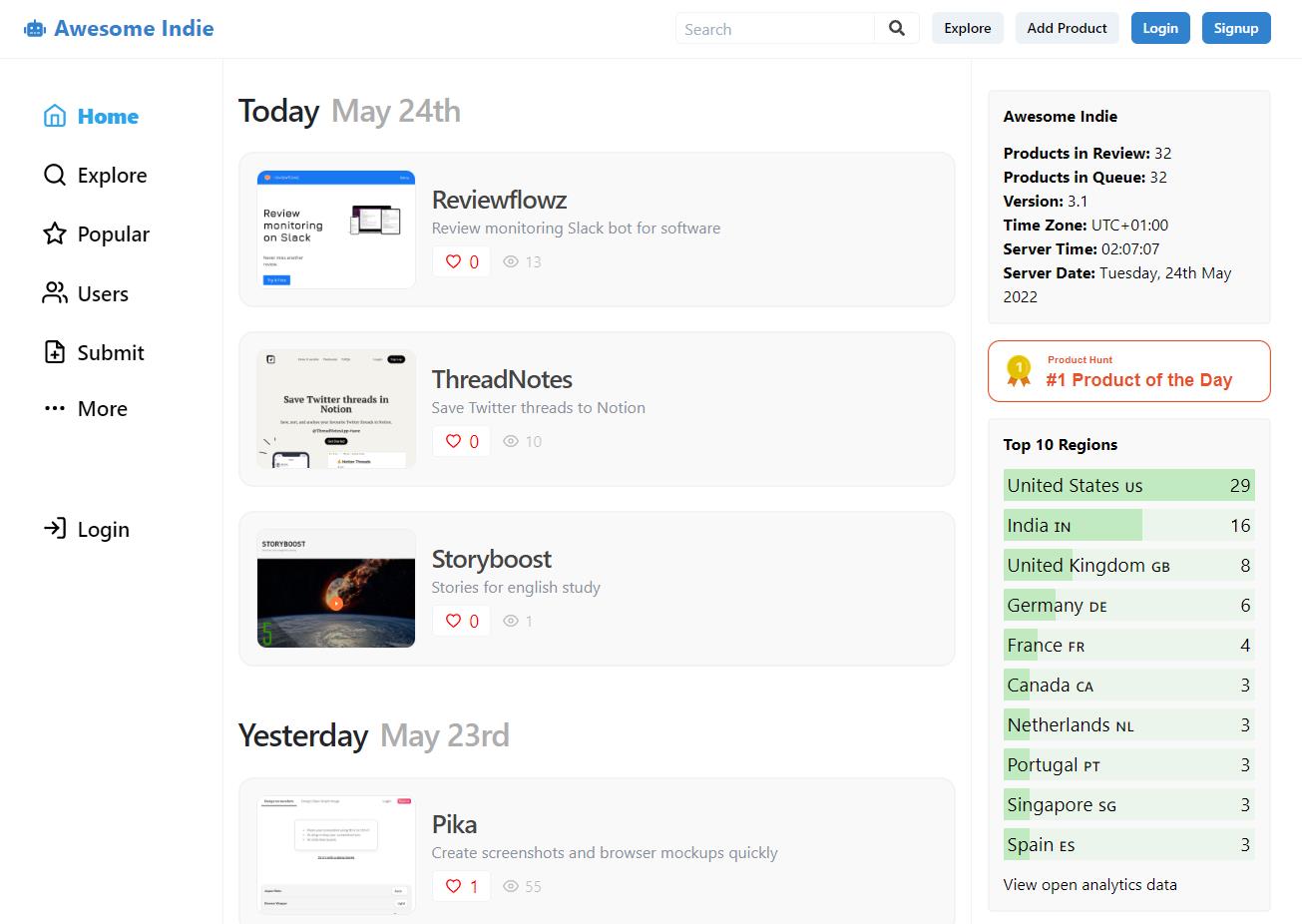This screenshot has width=1302, height=924.
Task: Select Users in the sidebar
Action: point(86,293)
